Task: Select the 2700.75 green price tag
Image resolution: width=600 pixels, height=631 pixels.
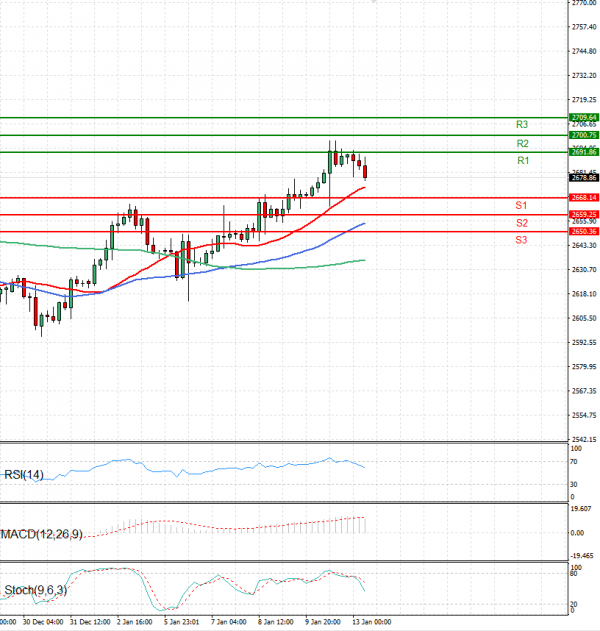Action: click(584, 135)
